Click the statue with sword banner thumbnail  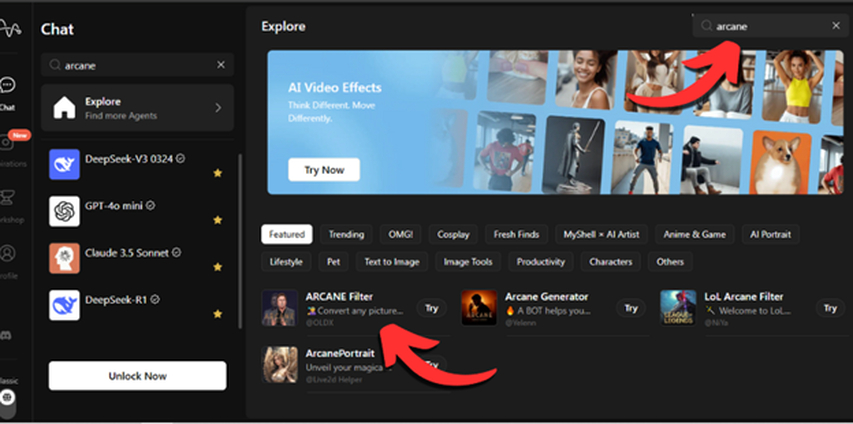pyautogui.click(x=573, y=155)
